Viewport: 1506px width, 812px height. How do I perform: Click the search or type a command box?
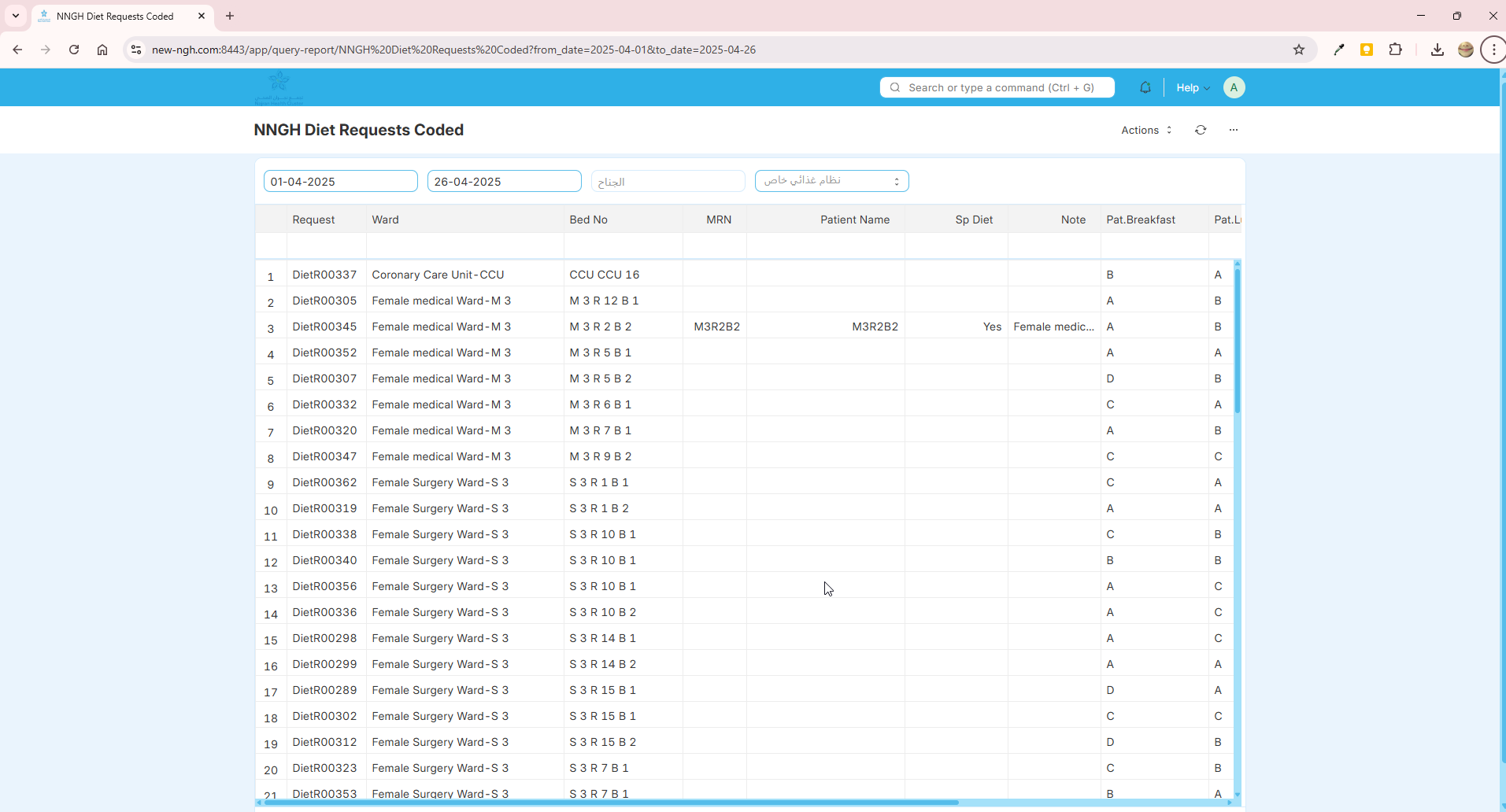tap(997, 87)
